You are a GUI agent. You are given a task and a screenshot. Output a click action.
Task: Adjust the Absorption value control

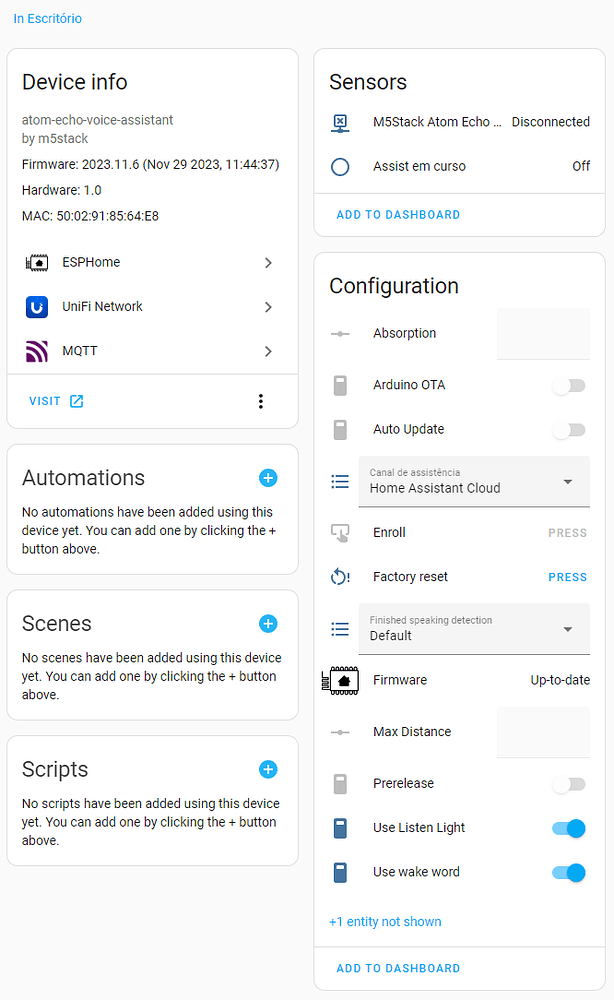pos(543,333)
